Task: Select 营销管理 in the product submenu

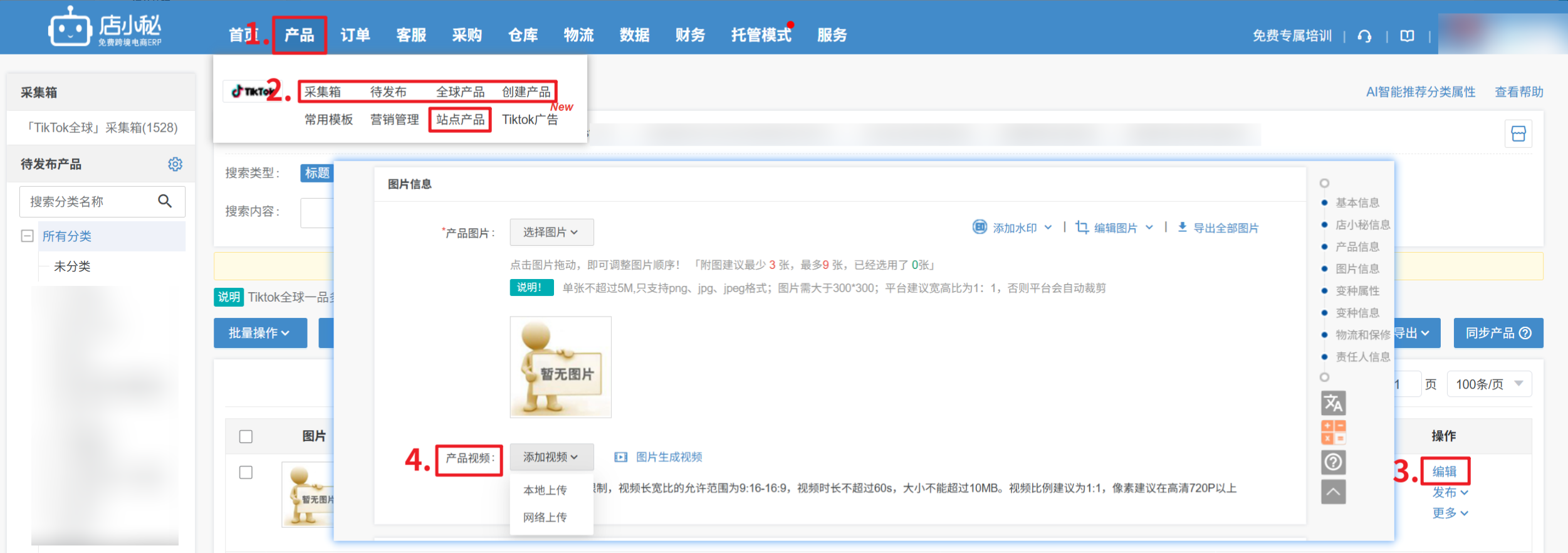Action: coord(395,120)
